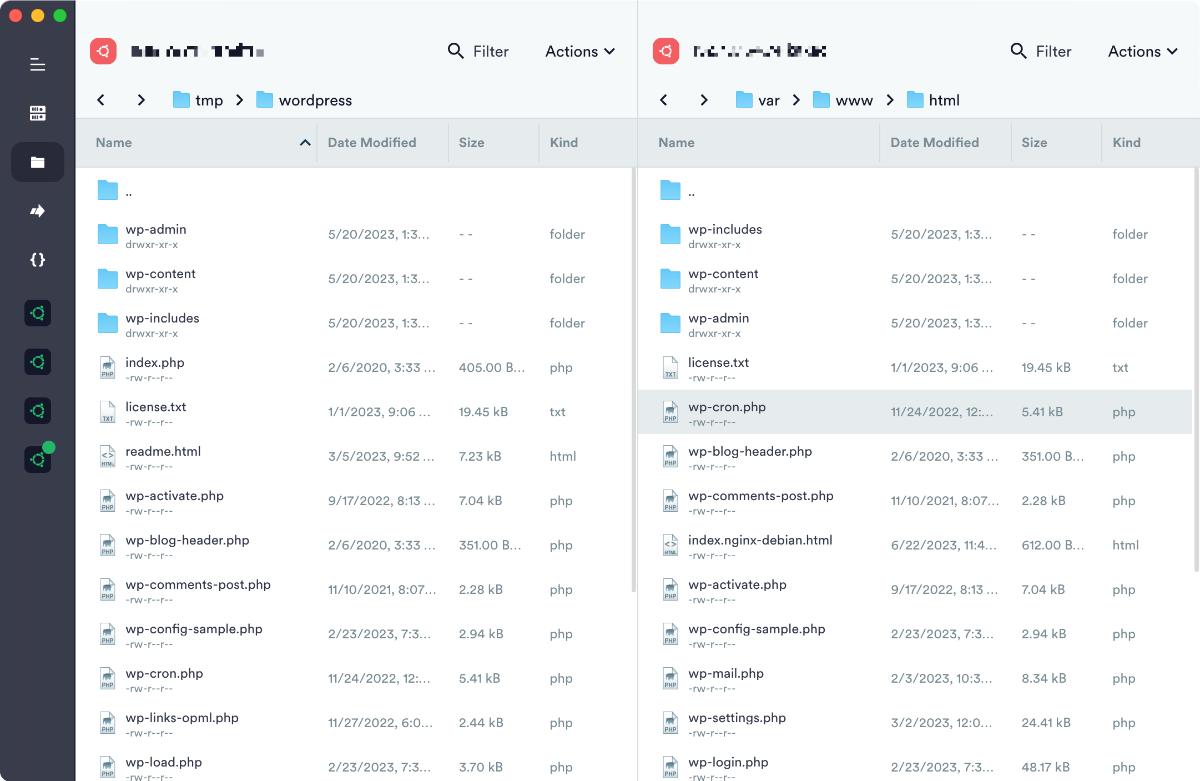
Task: Select wp-links-opml.php file
Action: click(x=353, y=722)
